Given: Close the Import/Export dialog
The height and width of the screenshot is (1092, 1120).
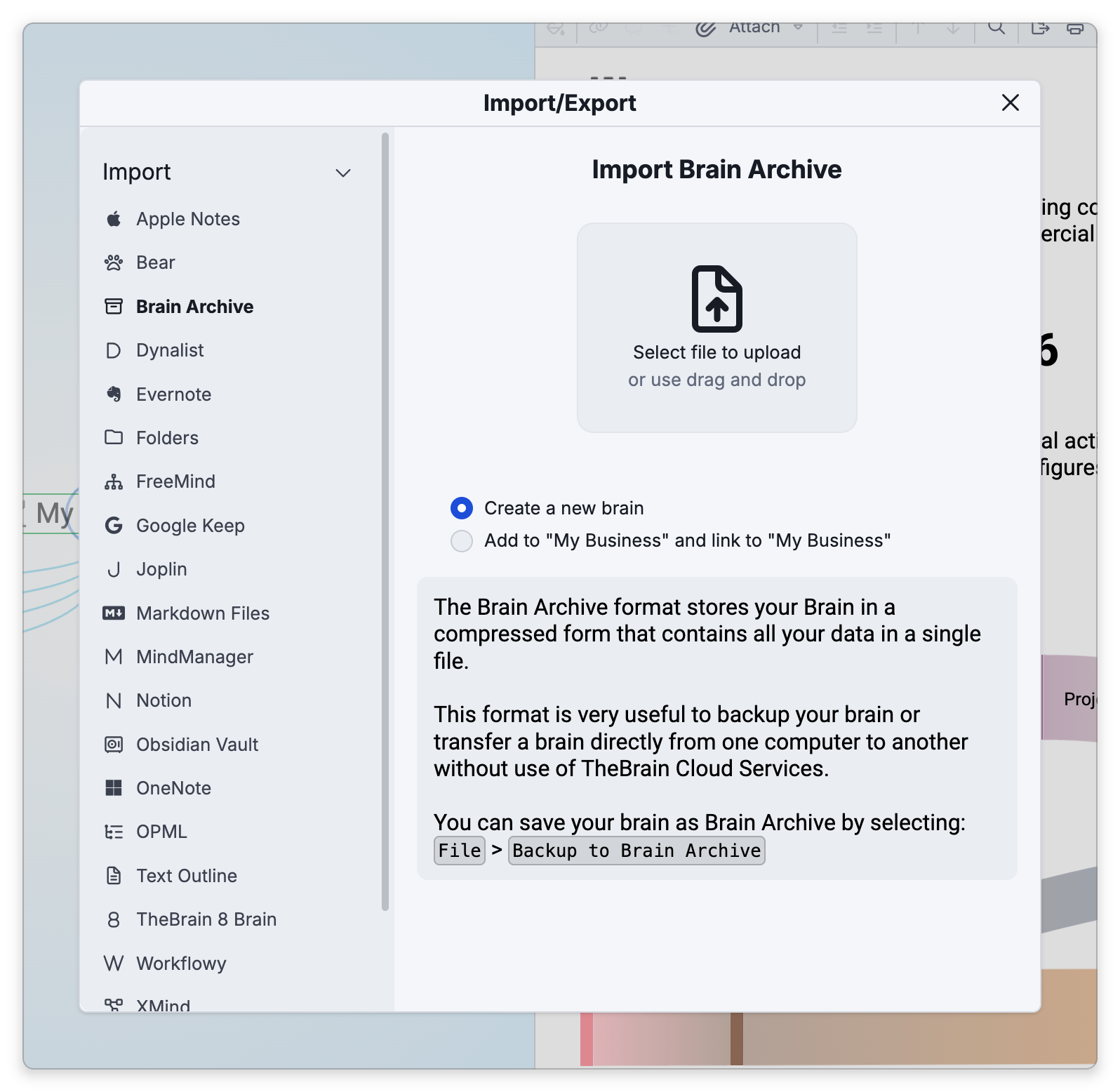Looking at the screenshot, I should [1011, 103].
